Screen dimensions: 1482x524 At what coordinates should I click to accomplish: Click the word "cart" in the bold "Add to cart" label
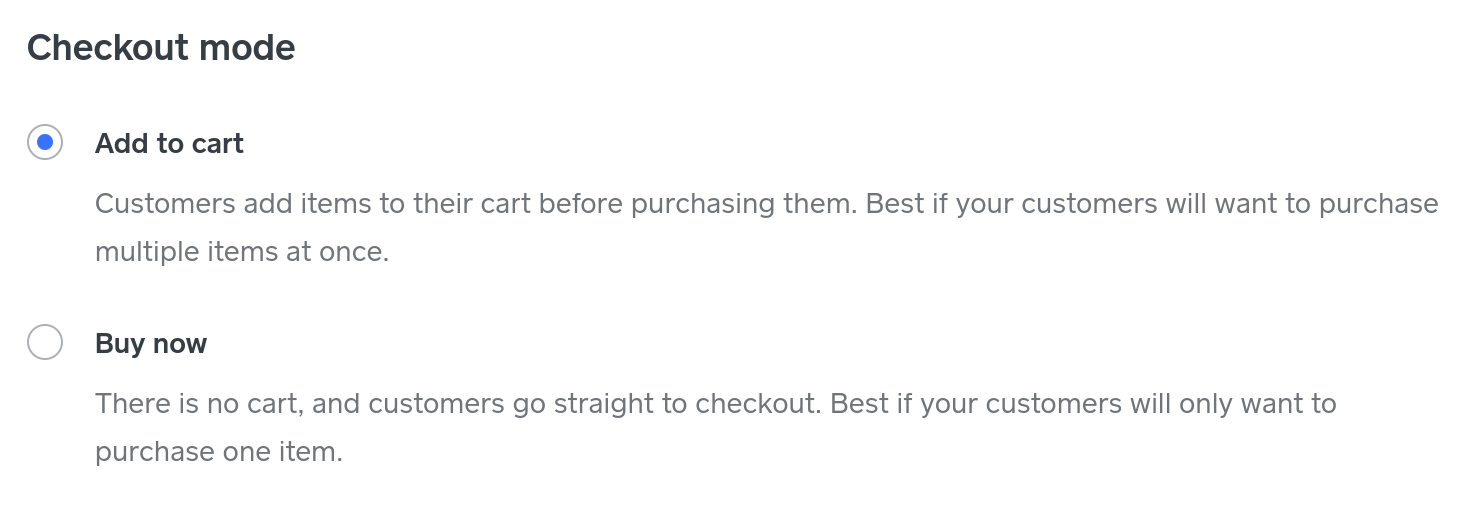click(218, 144)
